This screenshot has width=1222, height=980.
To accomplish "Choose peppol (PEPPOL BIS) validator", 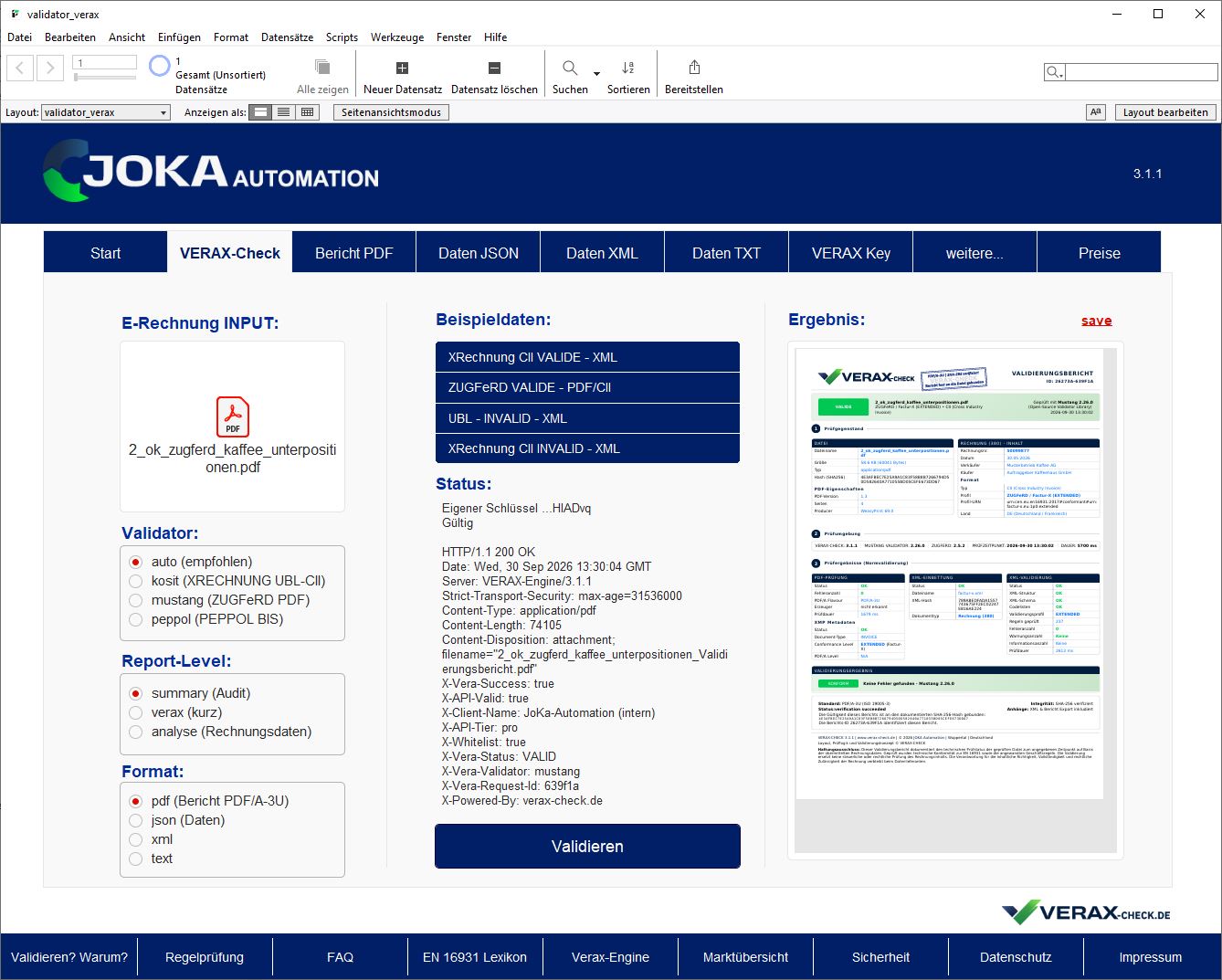I will (136, 619).
